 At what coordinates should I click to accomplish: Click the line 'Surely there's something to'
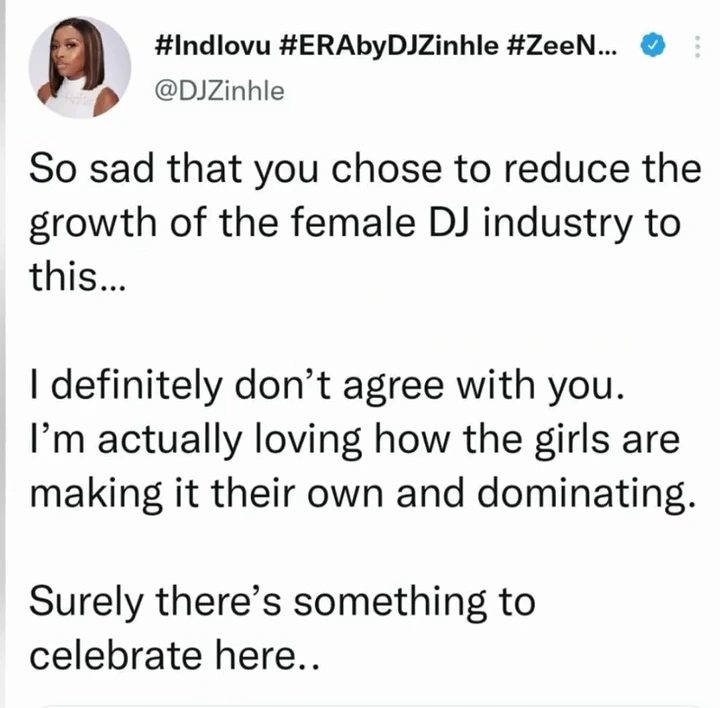pos(282,601)
